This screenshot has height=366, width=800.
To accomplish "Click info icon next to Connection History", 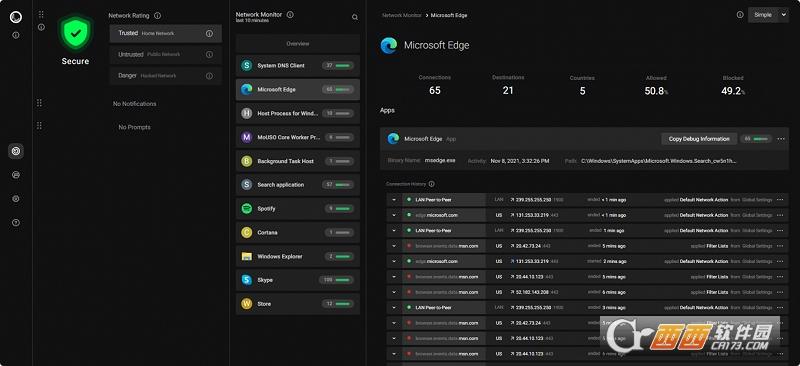I will (432, 184).
